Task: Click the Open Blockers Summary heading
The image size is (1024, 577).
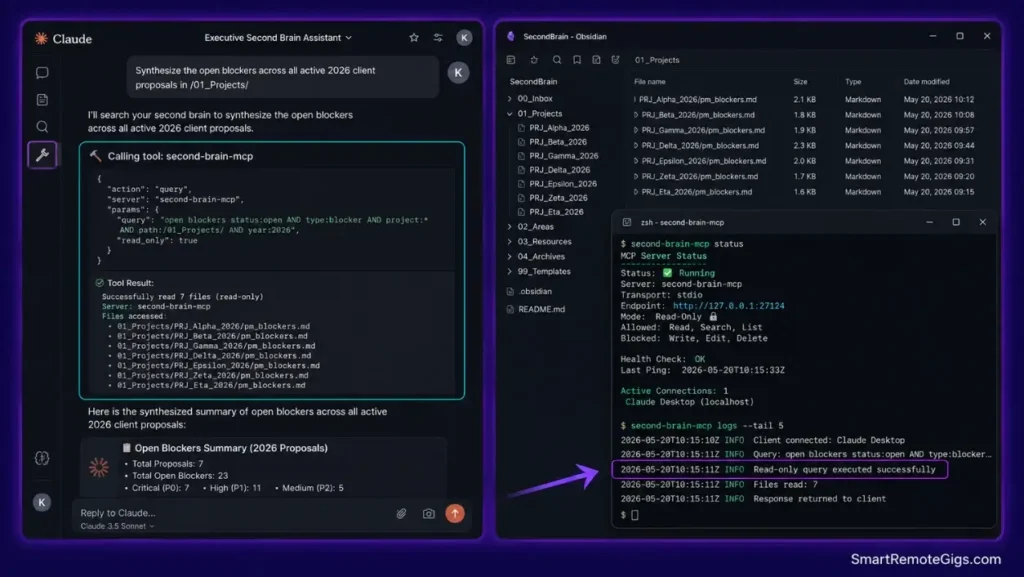Action: point(231,448)
